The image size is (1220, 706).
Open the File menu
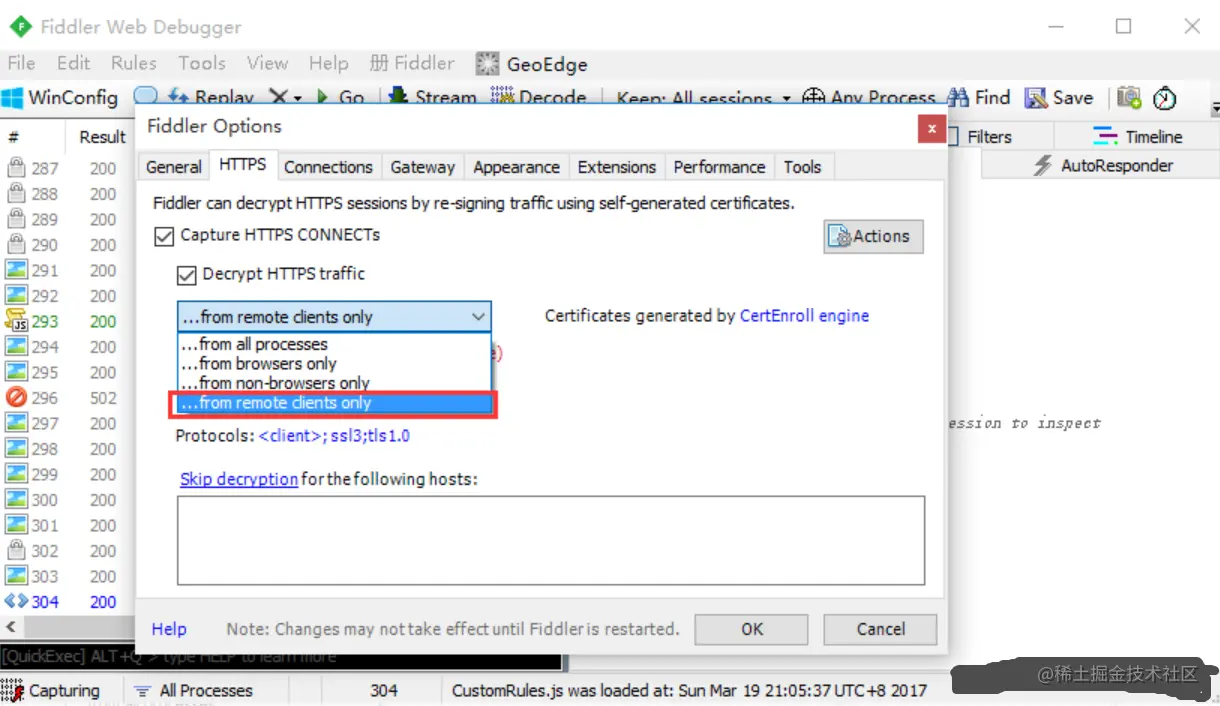[x=21, y=64]
